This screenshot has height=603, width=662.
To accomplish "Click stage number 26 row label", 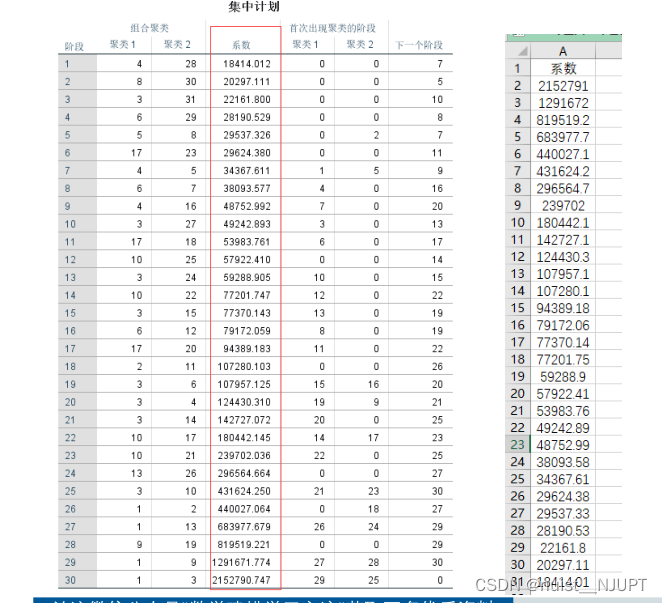I will coord(70,509).
